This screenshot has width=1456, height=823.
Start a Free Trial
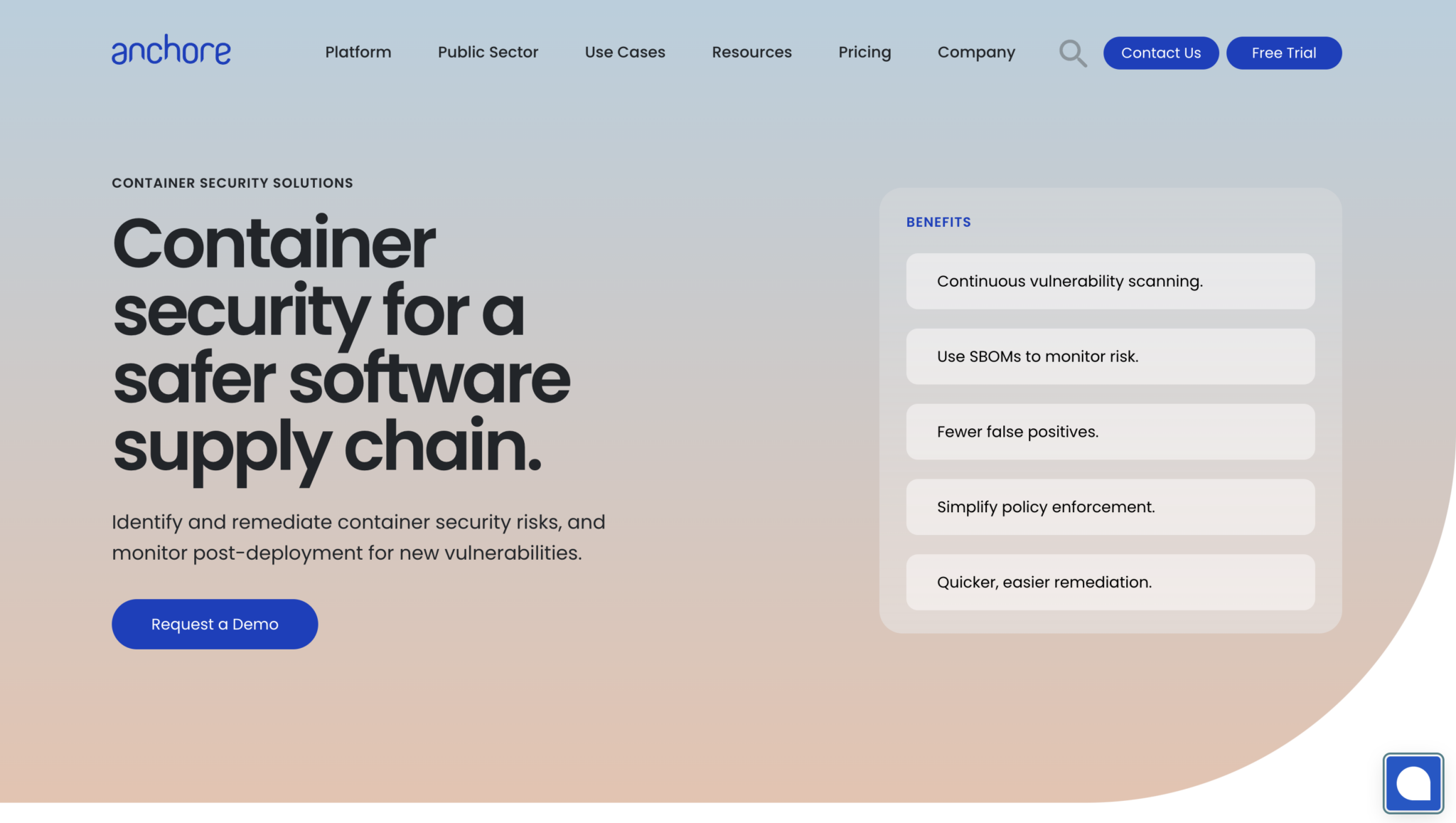point(1283,52)
